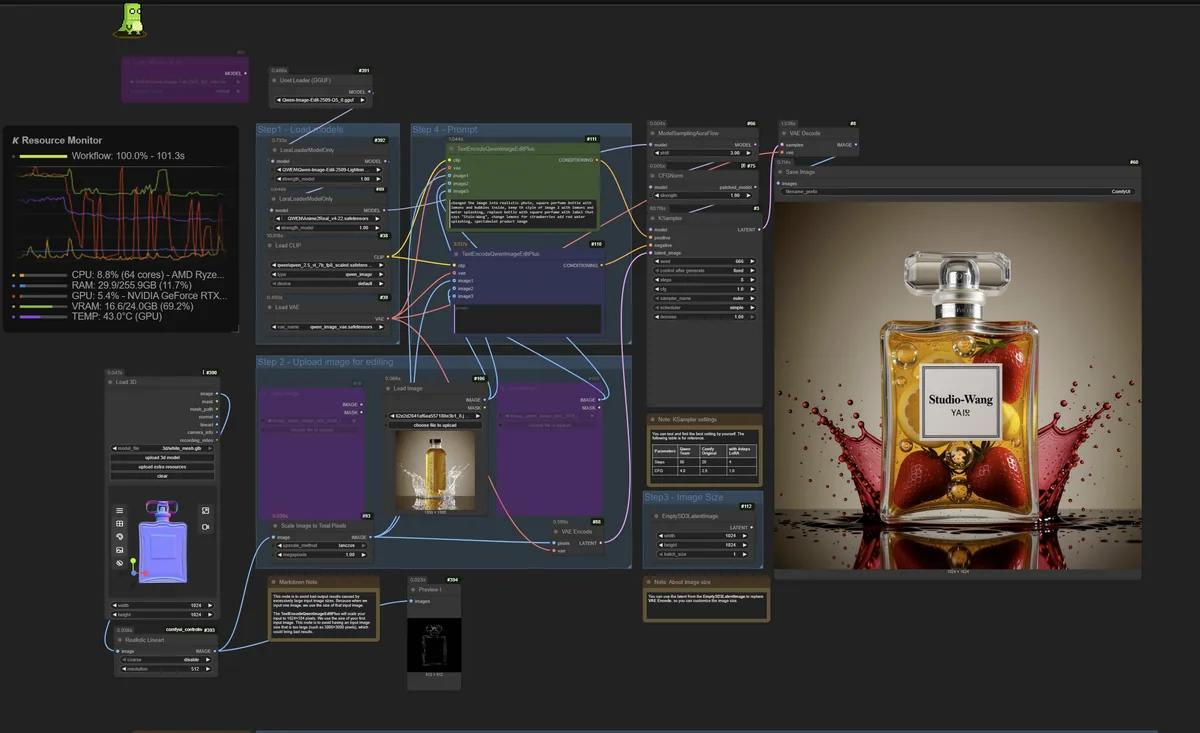Click the Workflow 100.0% - 101.3s status text
This screenshot has height=733, width=1200.
point(129,157)
